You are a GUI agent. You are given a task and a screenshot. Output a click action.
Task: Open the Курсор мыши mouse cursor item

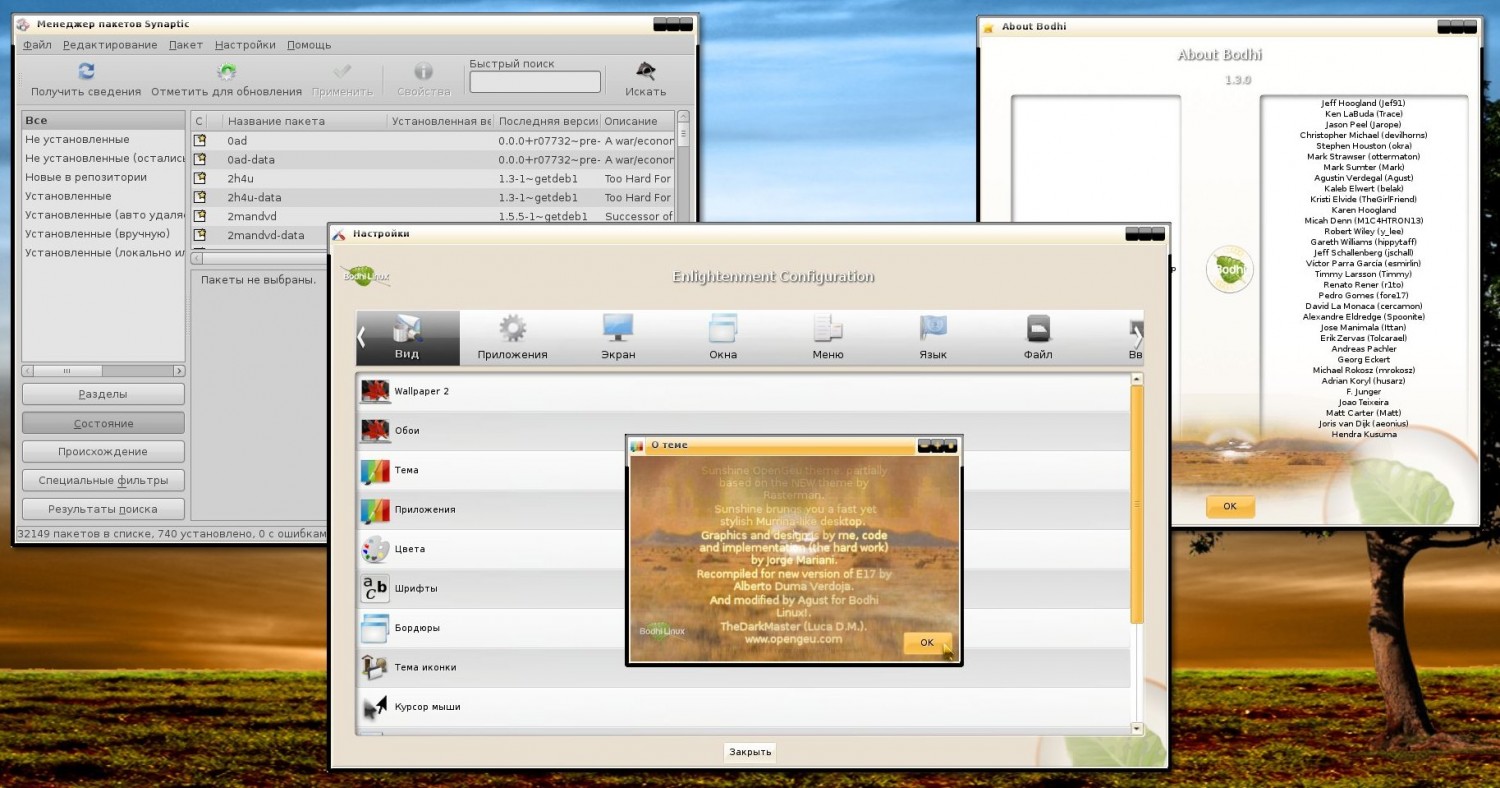743,707
